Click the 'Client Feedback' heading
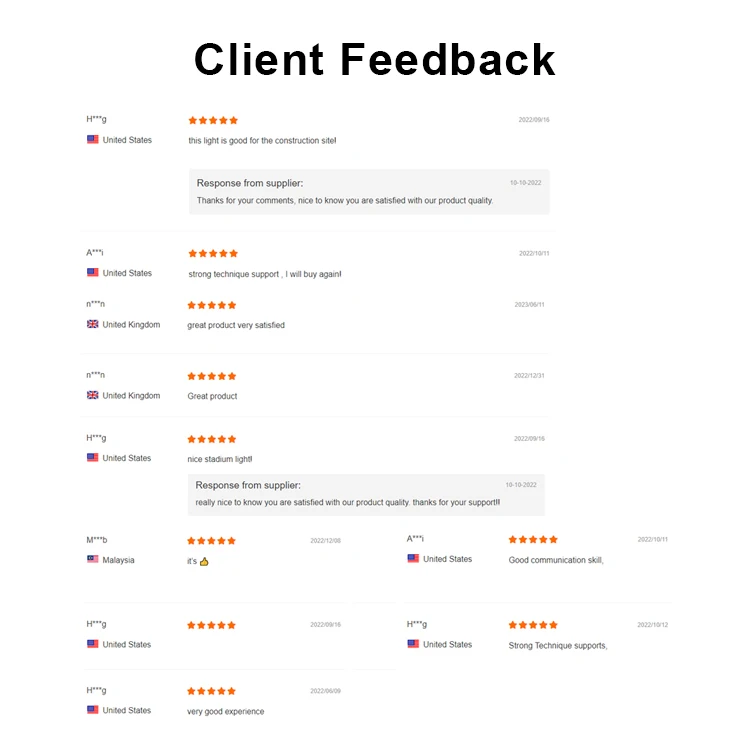This screenshot has width=750, height=748. [x=374, y=59]
